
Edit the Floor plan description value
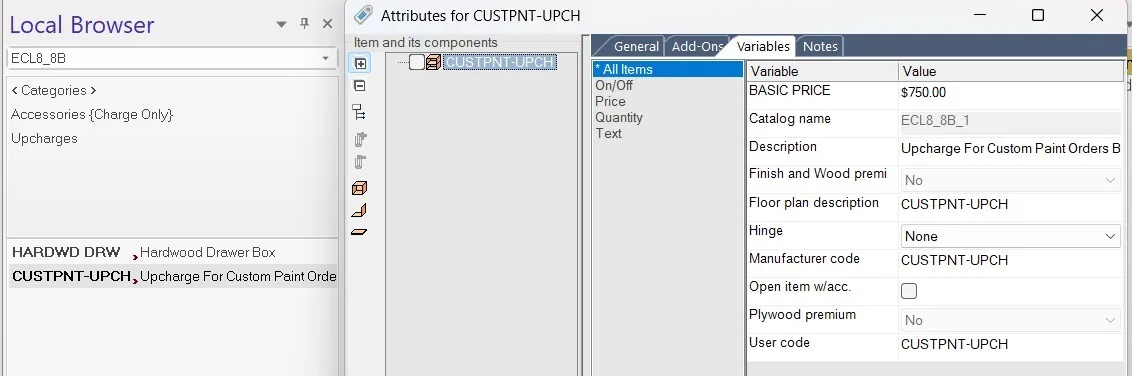1011,204
